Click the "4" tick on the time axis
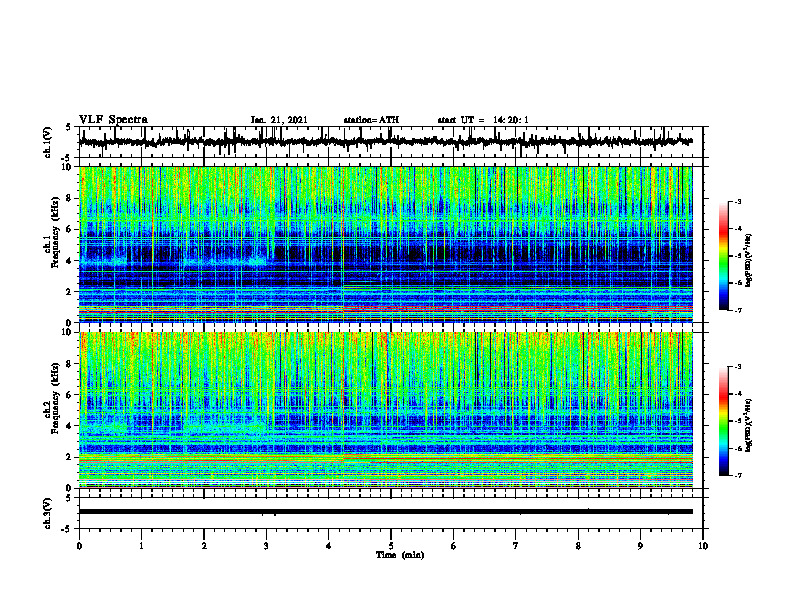The width and height of the screenshot is (792, 612). coord(328,546)
